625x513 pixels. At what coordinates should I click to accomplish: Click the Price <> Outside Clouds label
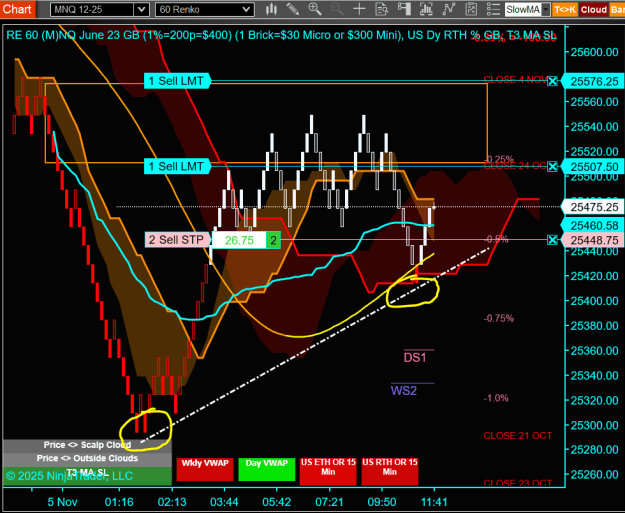(x=87, y=458)
